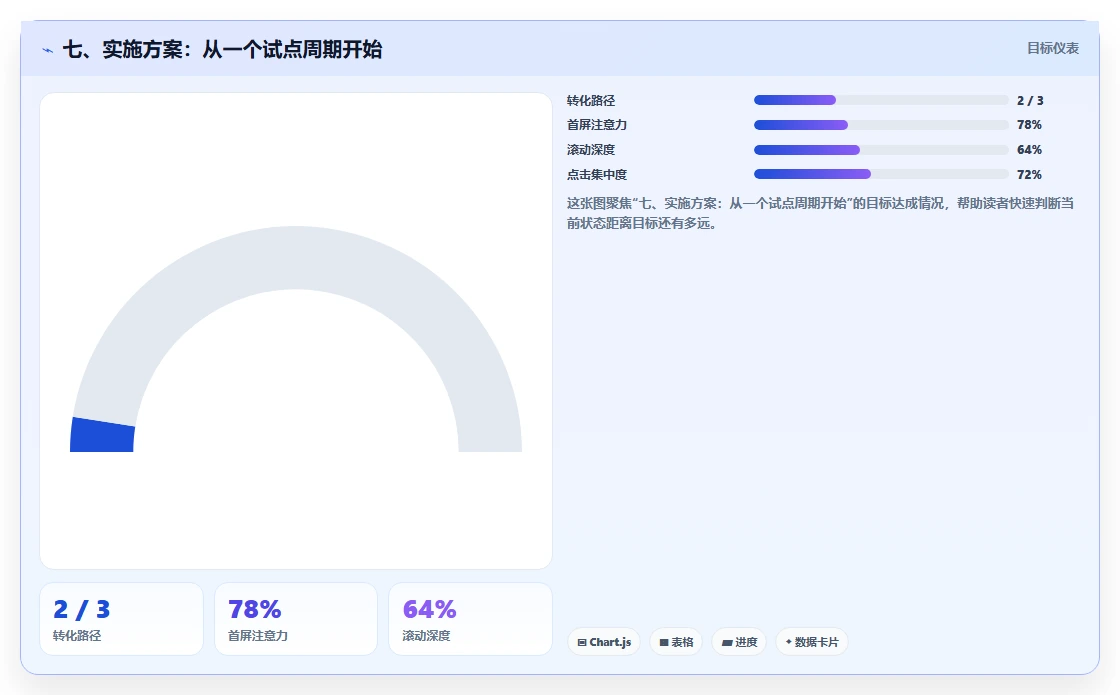1120x695 pixels.
Task: Open the 2 / 3 转化路径 data card
Action: click(x=121, y=619)
